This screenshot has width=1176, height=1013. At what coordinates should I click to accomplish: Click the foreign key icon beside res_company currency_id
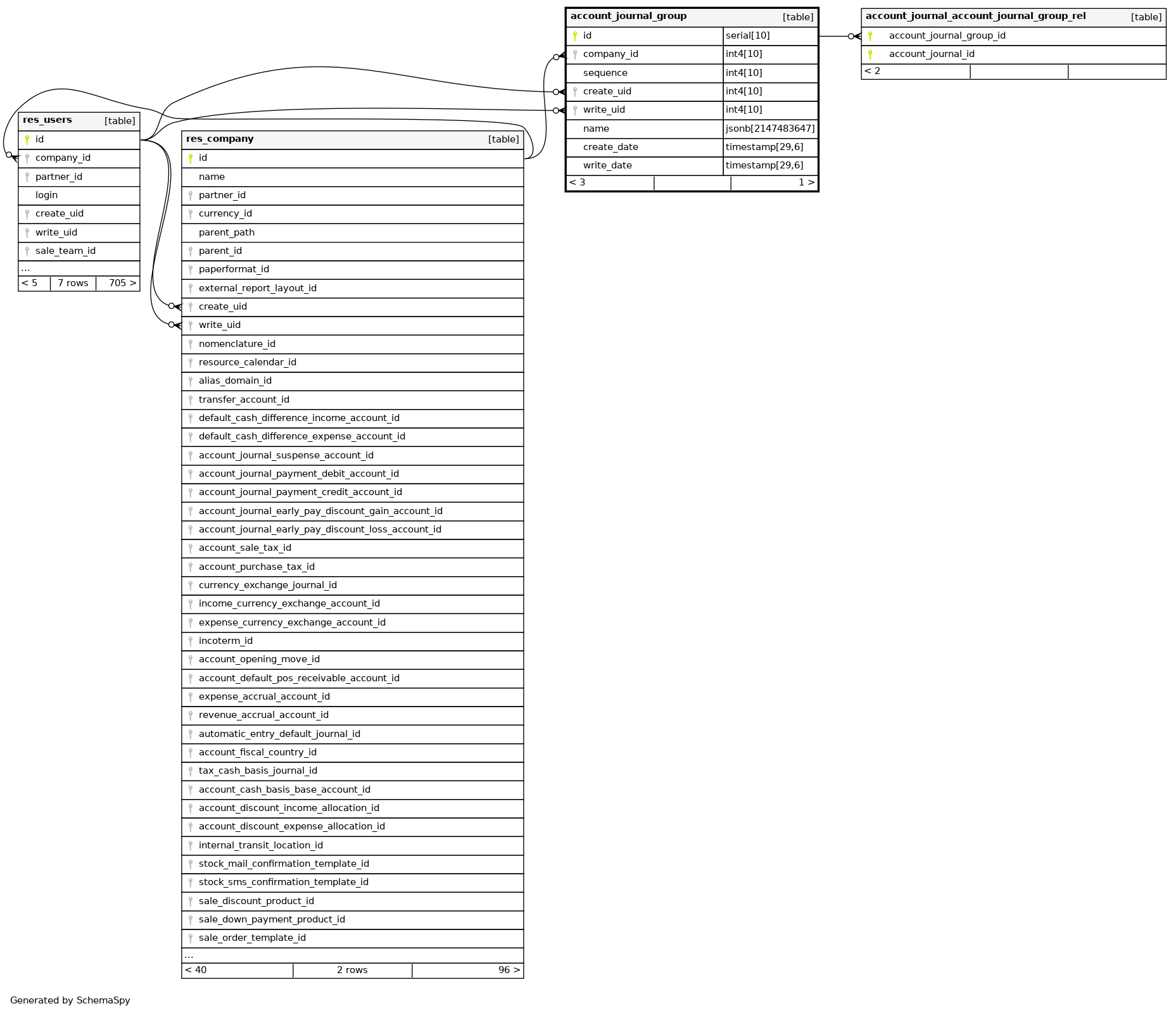point(190,214)
